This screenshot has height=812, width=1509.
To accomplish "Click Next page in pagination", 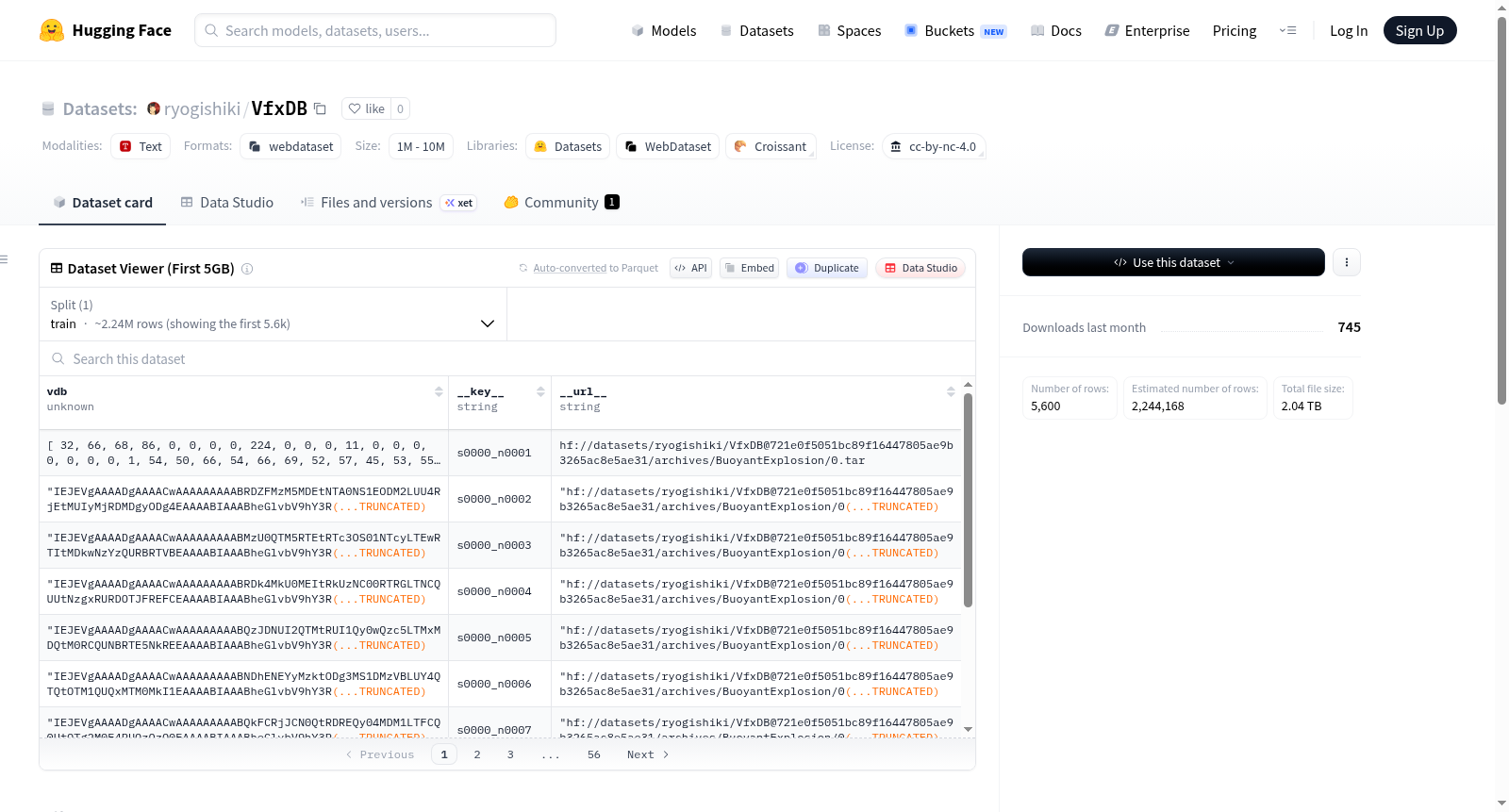I will [648, 754].
